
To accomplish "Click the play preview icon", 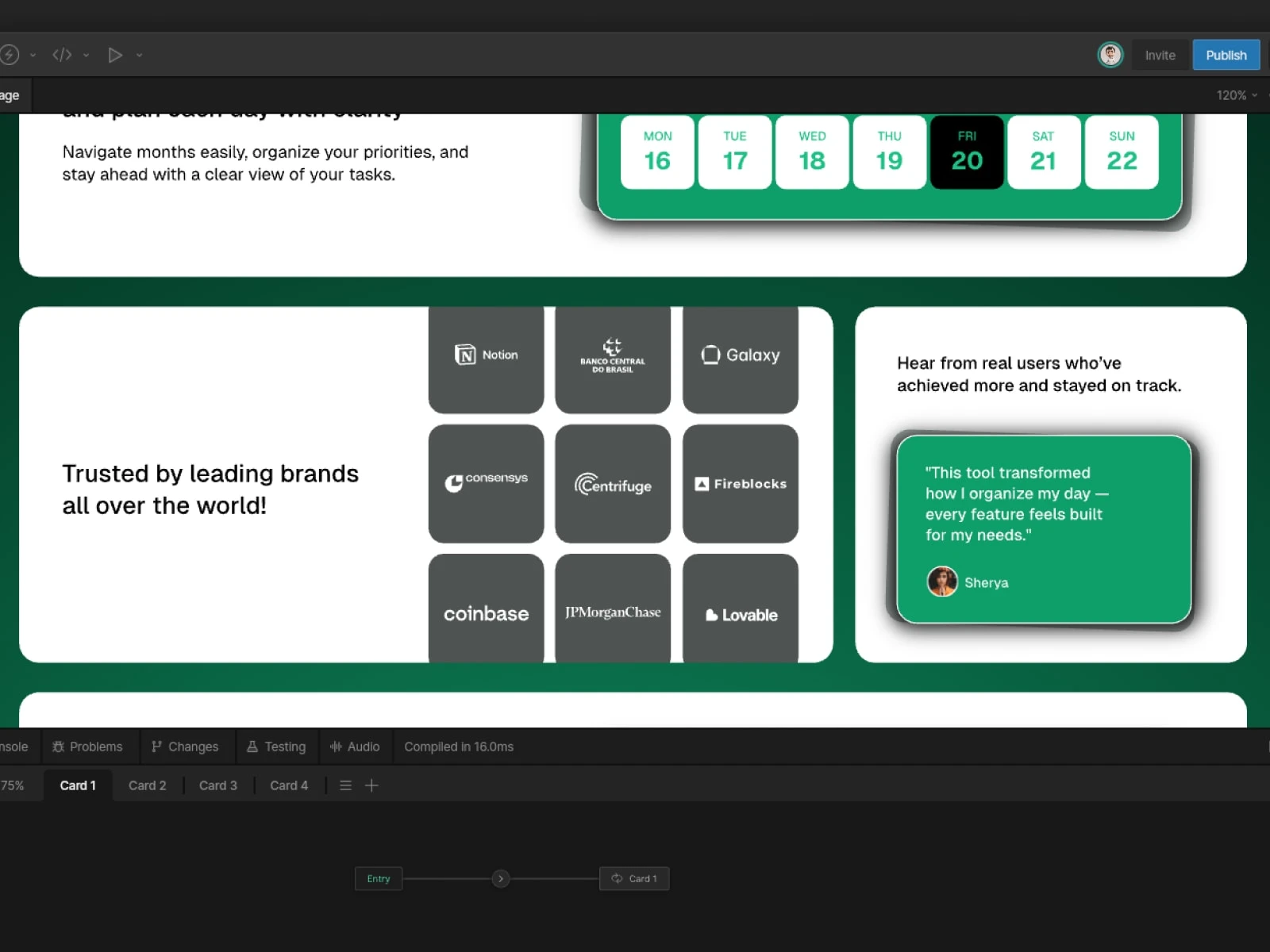I will tap(115, 55).
